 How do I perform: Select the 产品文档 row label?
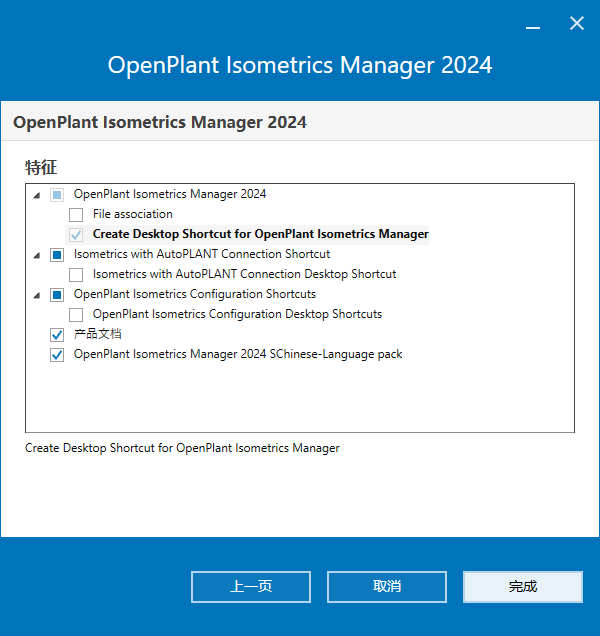pyautogui.click(x=97, y=334)
